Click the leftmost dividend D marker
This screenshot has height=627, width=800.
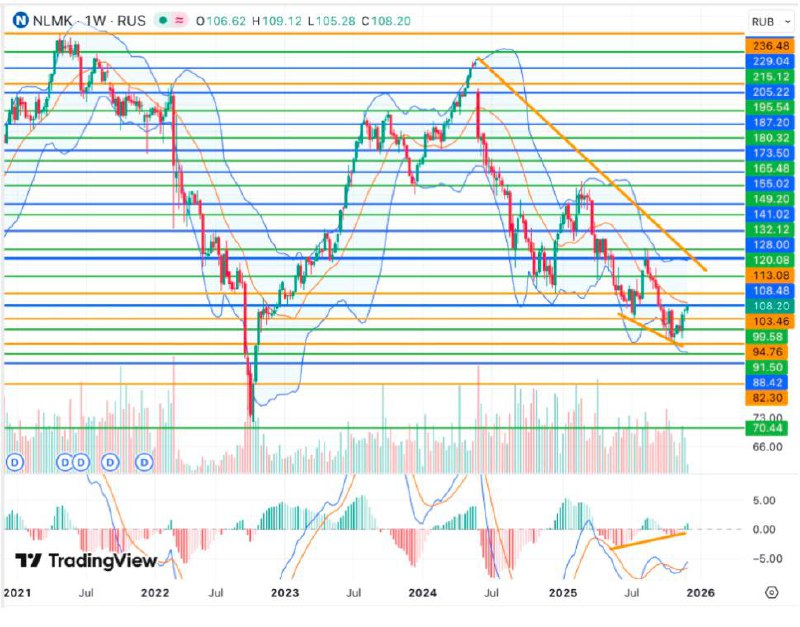click(14, 462)
